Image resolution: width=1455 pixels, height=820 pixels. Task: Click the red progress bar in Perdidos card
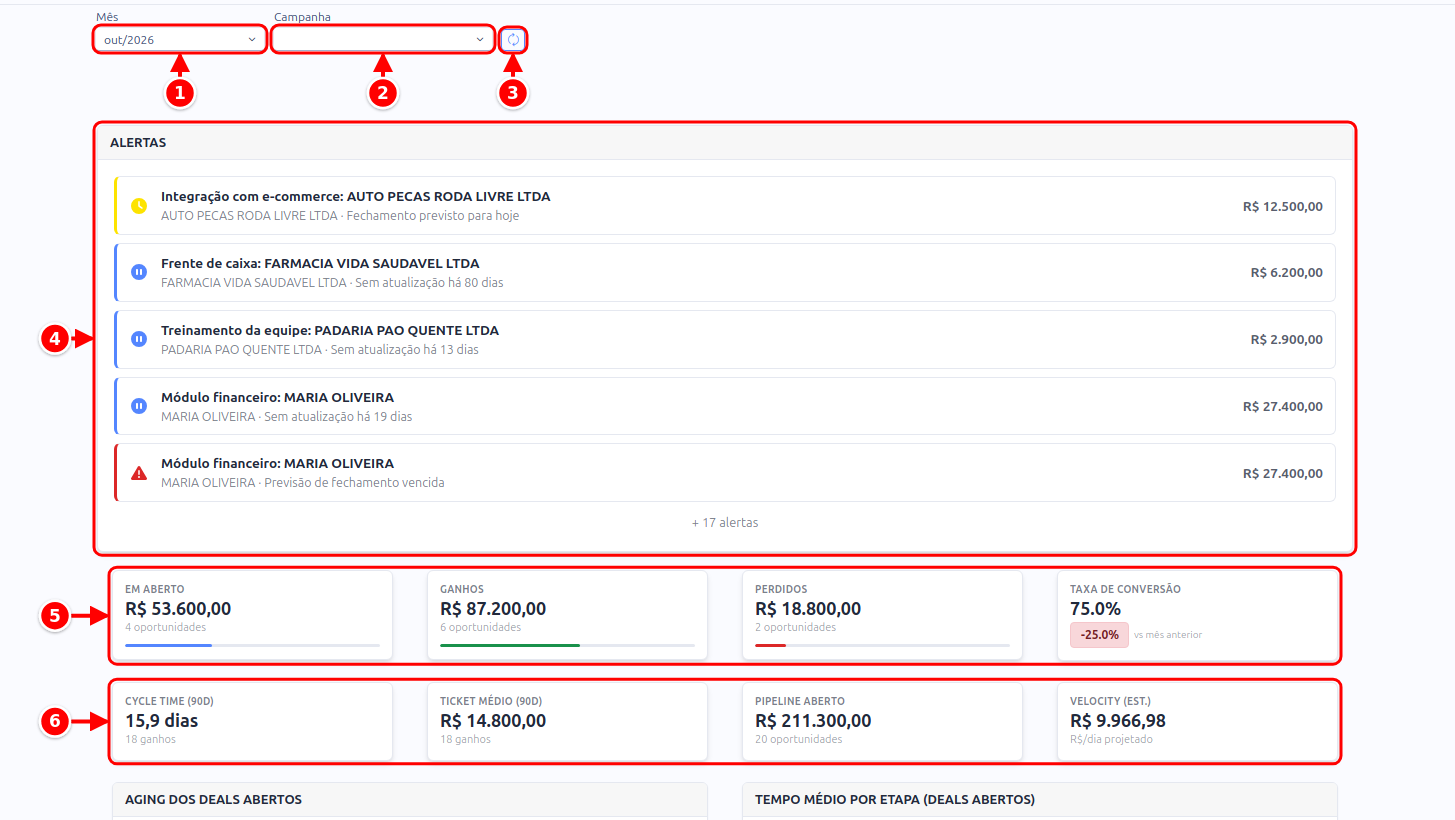pos(770,646)
